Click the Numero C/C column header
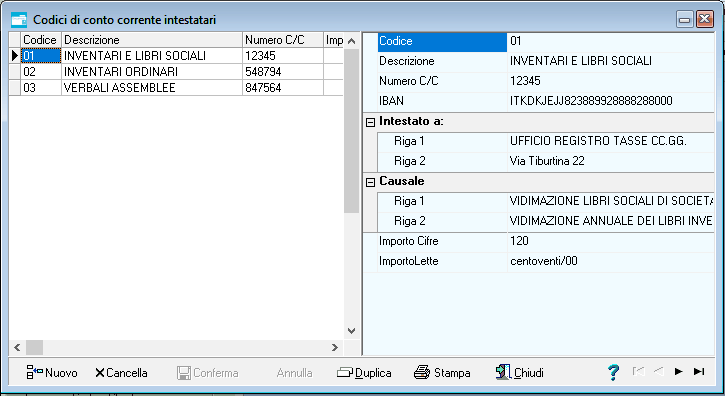Screen dimensions: 725x396 point(283,40)
